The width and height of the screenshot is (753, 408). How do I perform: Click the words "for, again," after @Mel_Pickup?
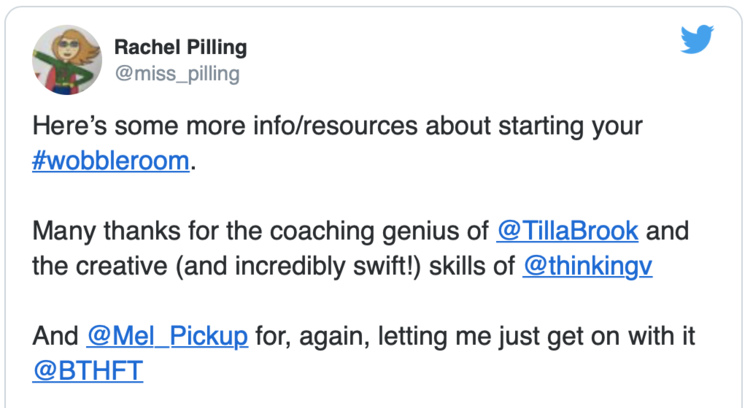pos(313,336)
